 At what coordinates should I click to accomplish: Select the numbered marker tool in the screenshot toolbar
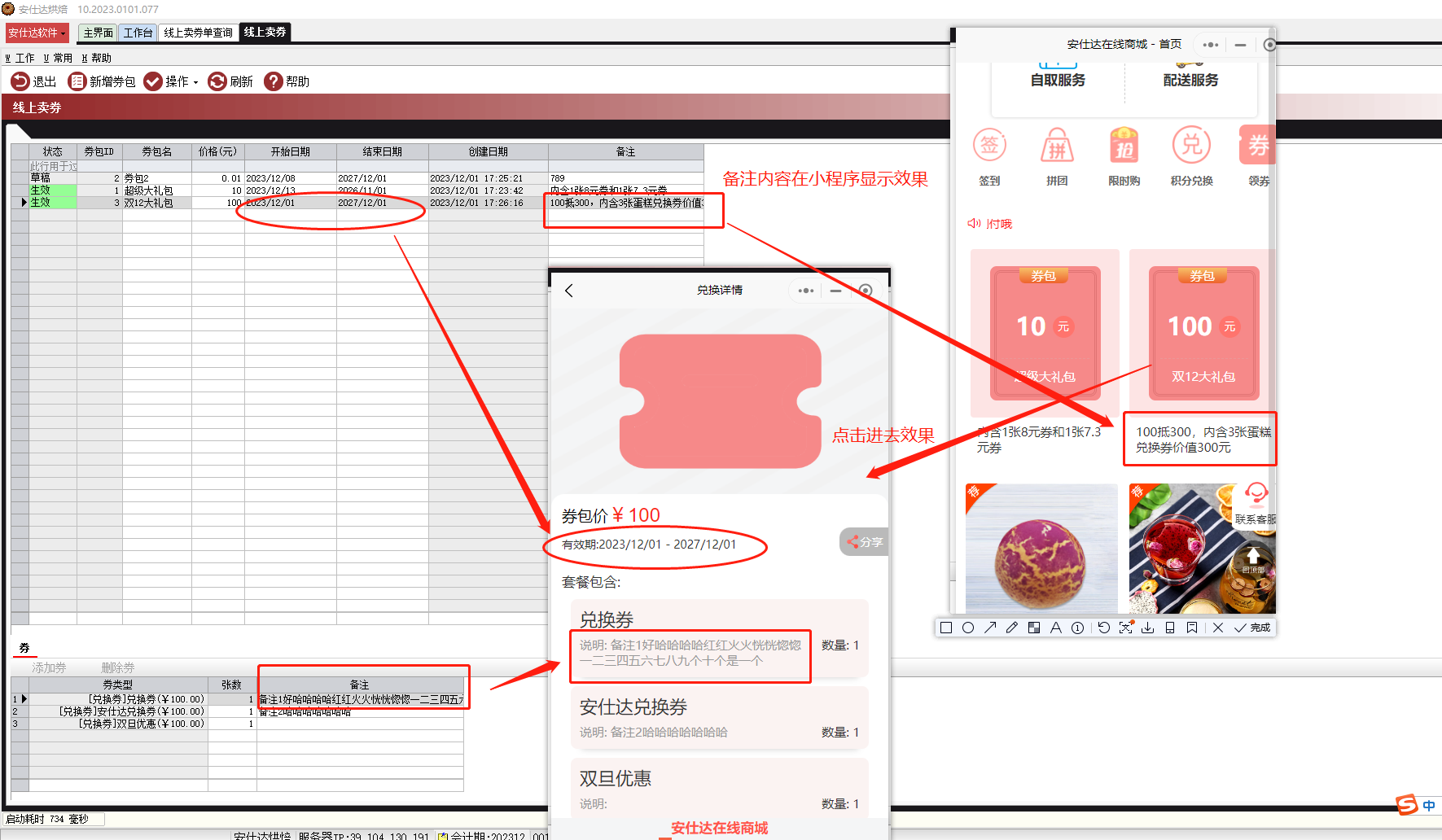tap(1078, 628)
